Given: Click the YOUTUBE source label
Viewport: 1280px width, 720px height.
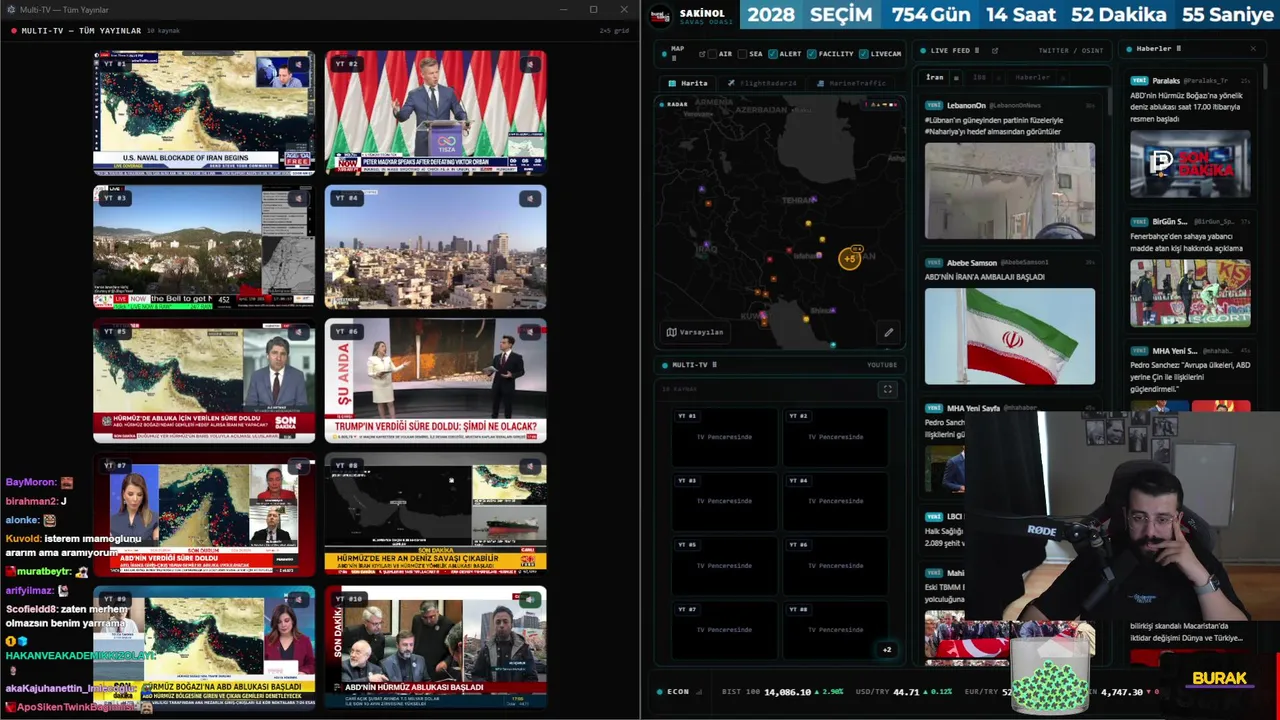Looking at the screenshot, I should click(882, 365).
